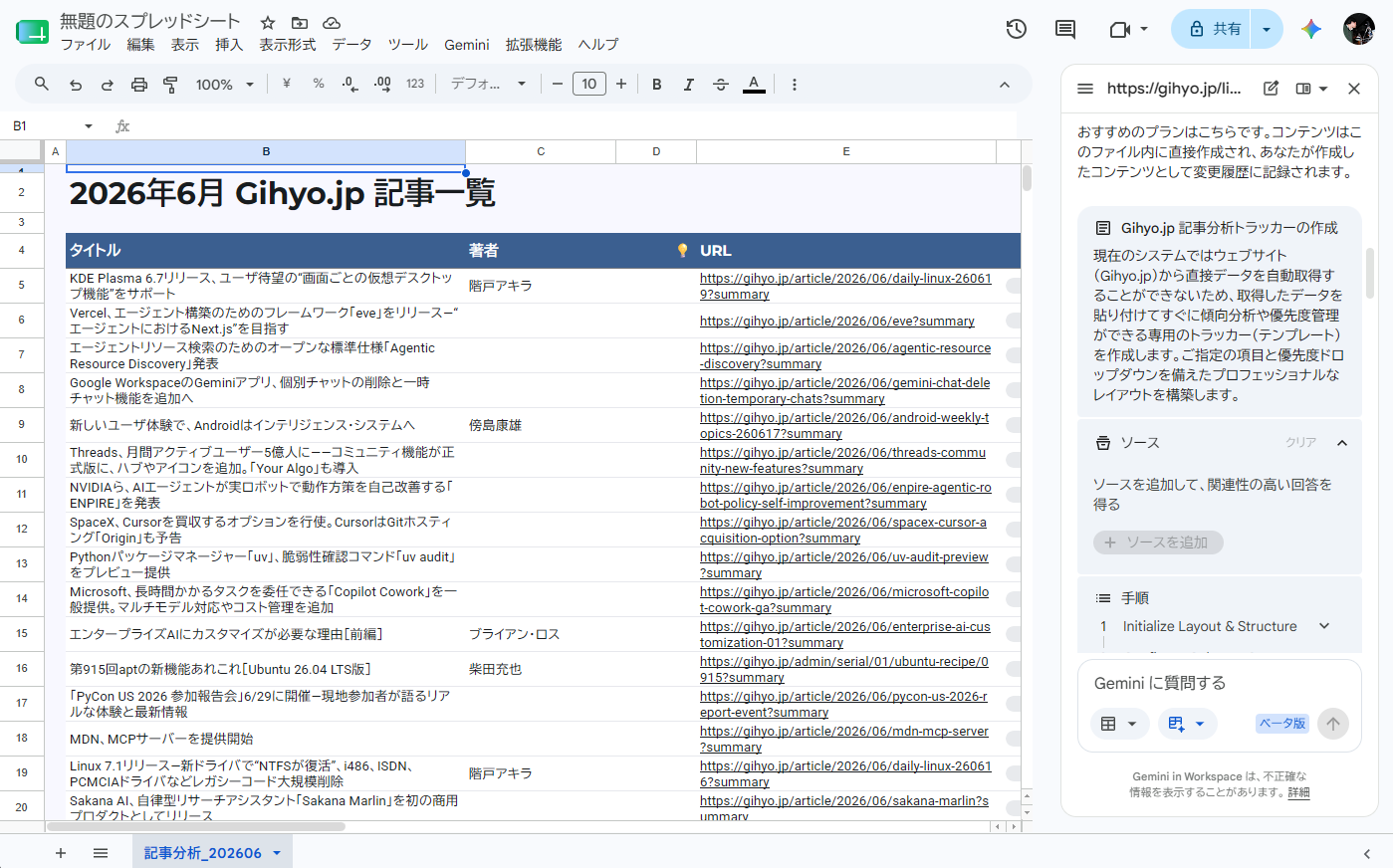Open the Gemini insert-table sparkle dropdown

coord(1187,724)
